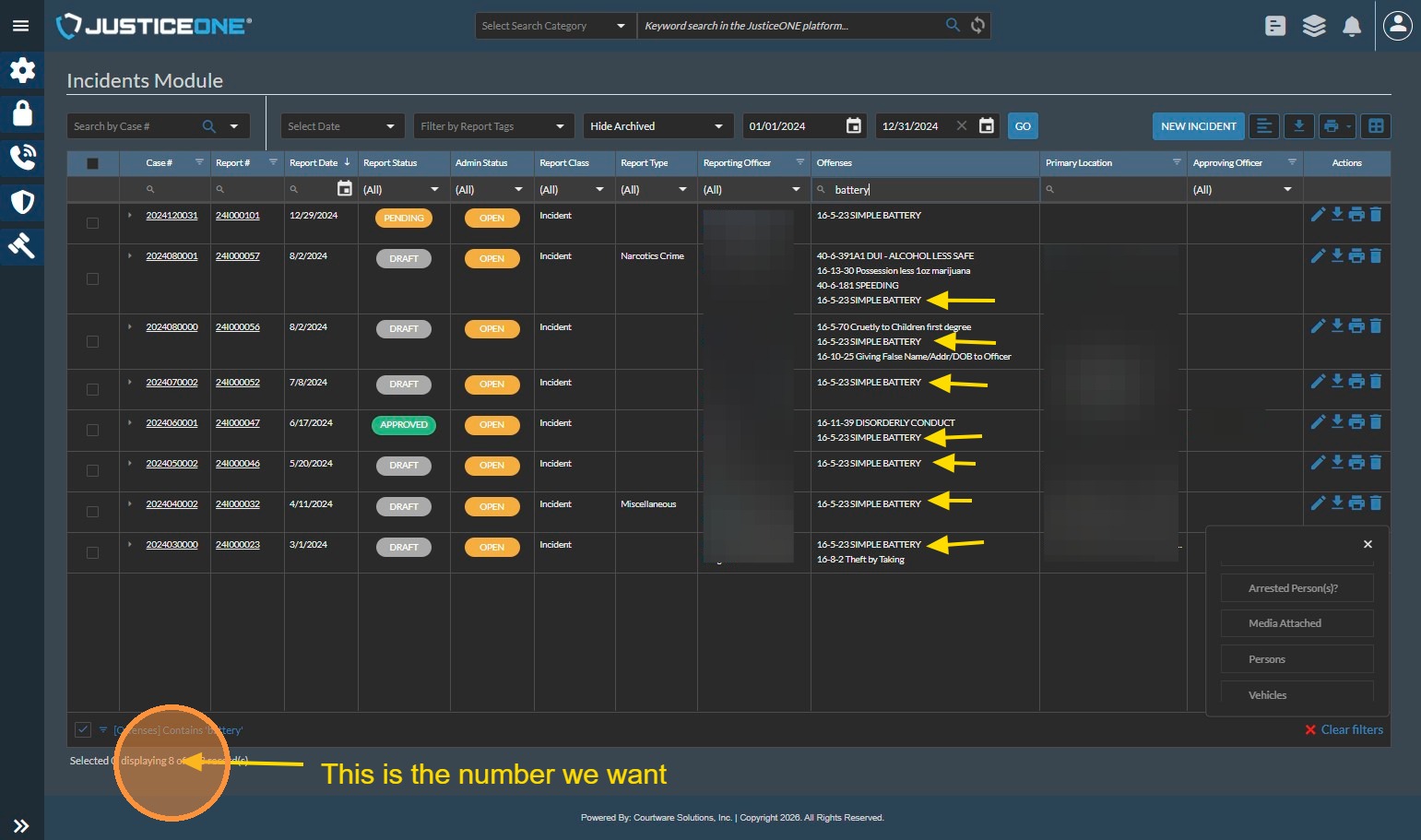Image resolution: width=1421 pixels, height=840 pixels.
Task: Click the user profile avatar icon
Action: tap(1398, 26)
